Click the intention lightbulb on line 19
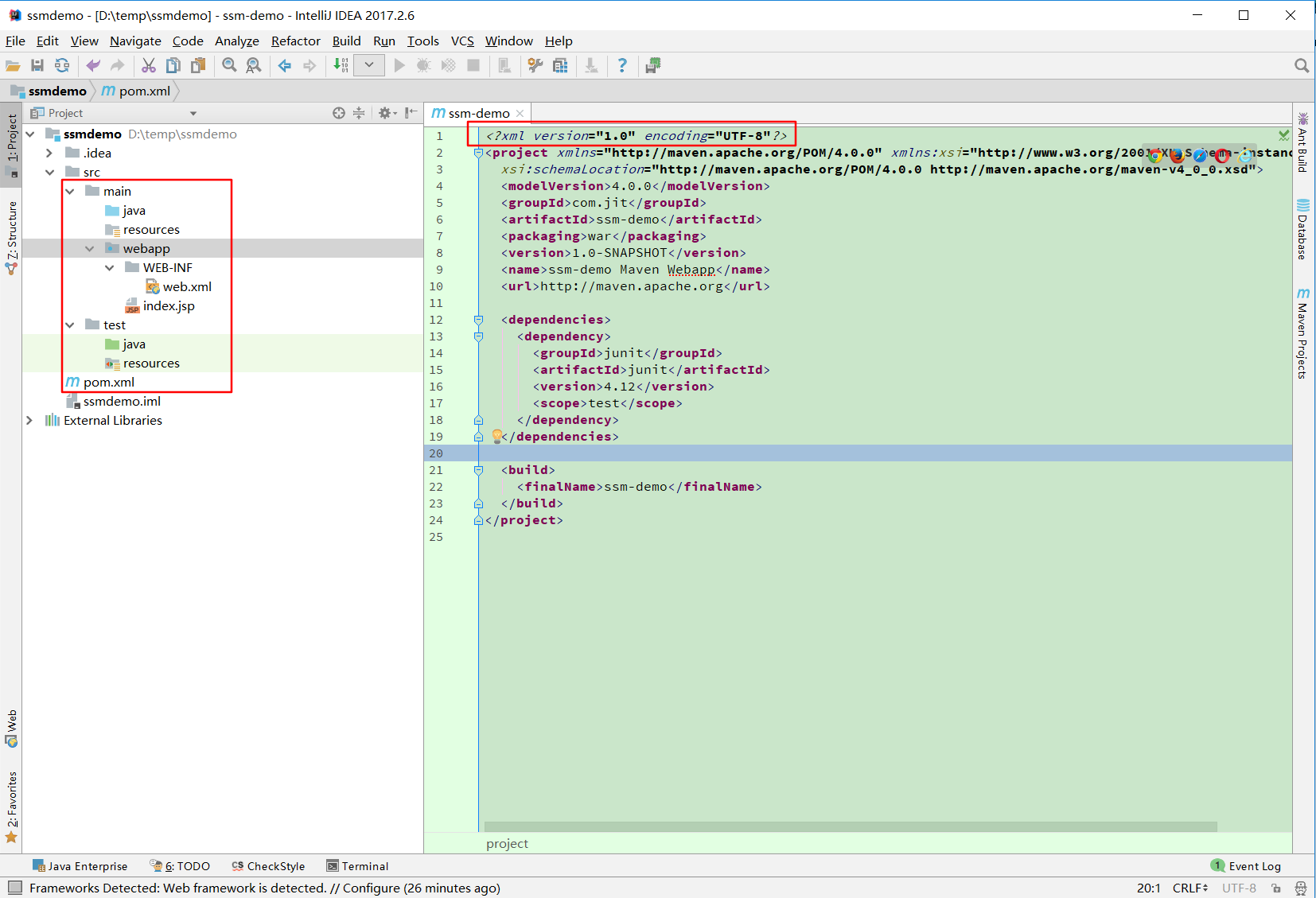 (x=497, y=436)
